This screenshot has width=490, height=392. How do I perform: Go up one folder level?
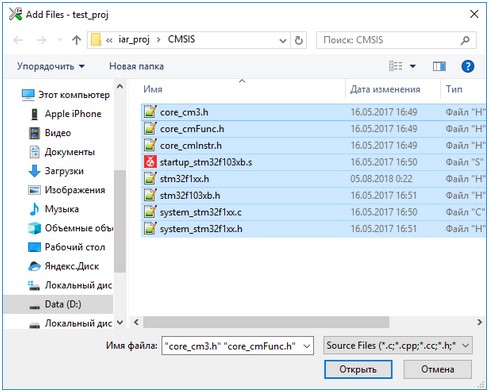click(x=77, y=40)
